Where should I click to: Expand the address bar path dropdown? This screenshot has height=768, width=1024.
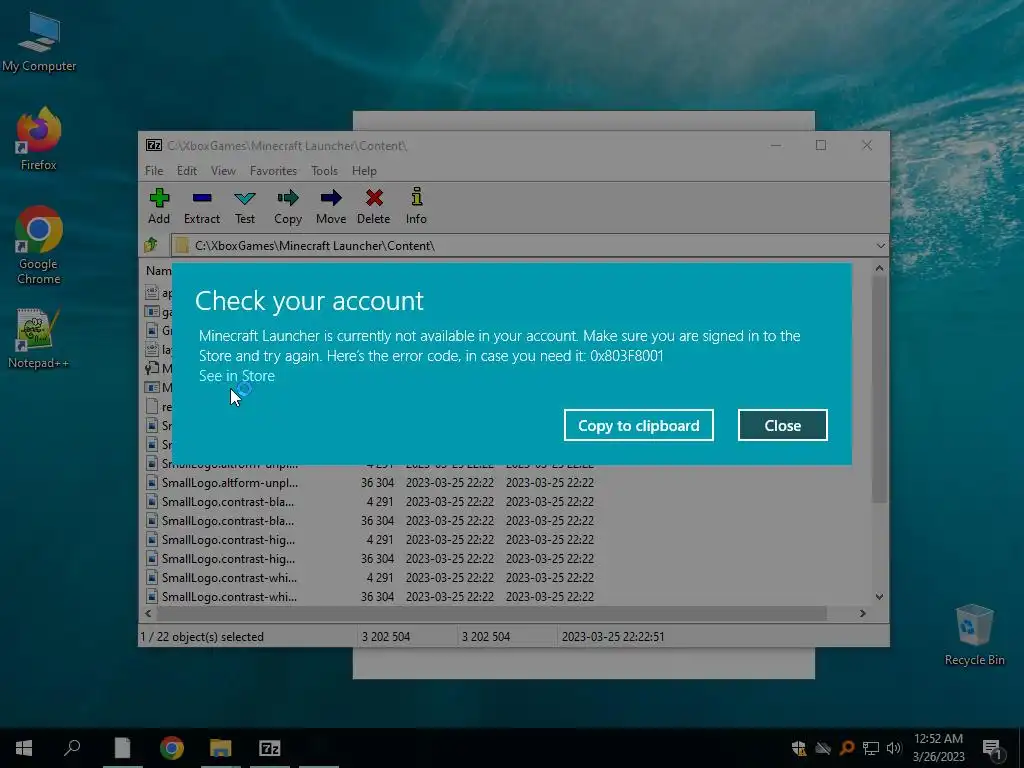[880, 246]
